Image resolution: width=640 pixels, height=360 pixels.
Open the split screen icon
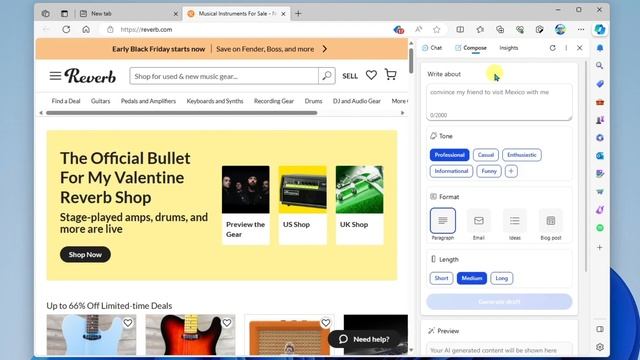(x=460, y=29)
